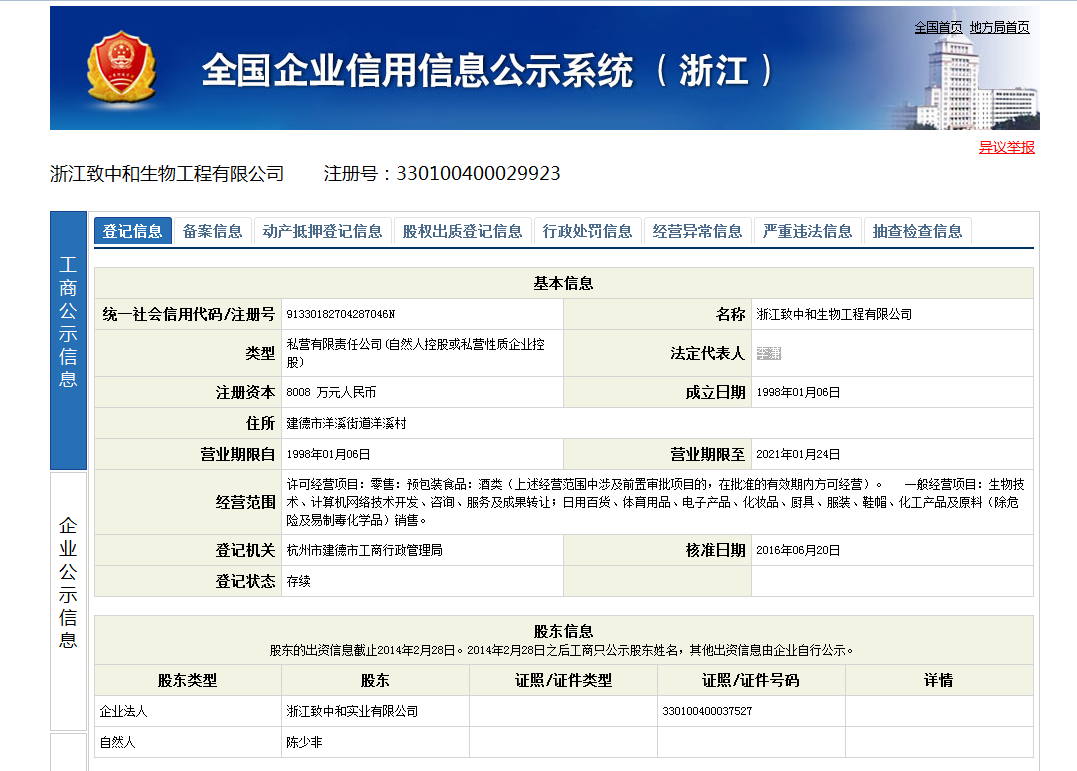The height and width of the screenshot is (771, 1077).
Task: Click the registration status 存续
Action: tap(298, 581)
